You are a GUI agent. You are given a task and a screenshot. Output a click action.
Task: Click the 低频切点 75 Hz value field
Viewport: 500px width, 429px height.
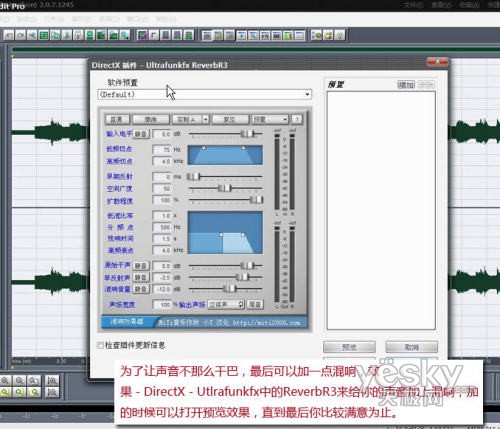pyautogui.click(x=162, y=149)
